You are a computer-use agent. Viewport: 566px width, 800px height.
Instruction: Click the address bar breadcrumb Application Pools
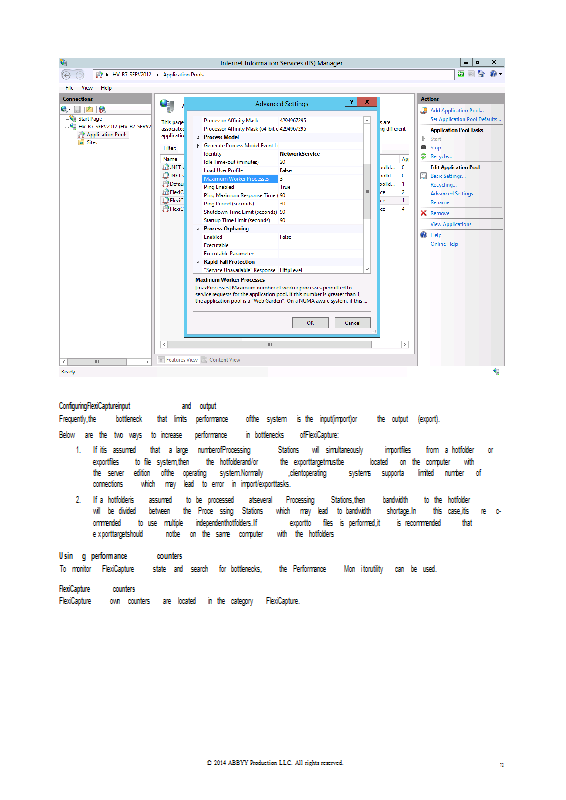184,74
